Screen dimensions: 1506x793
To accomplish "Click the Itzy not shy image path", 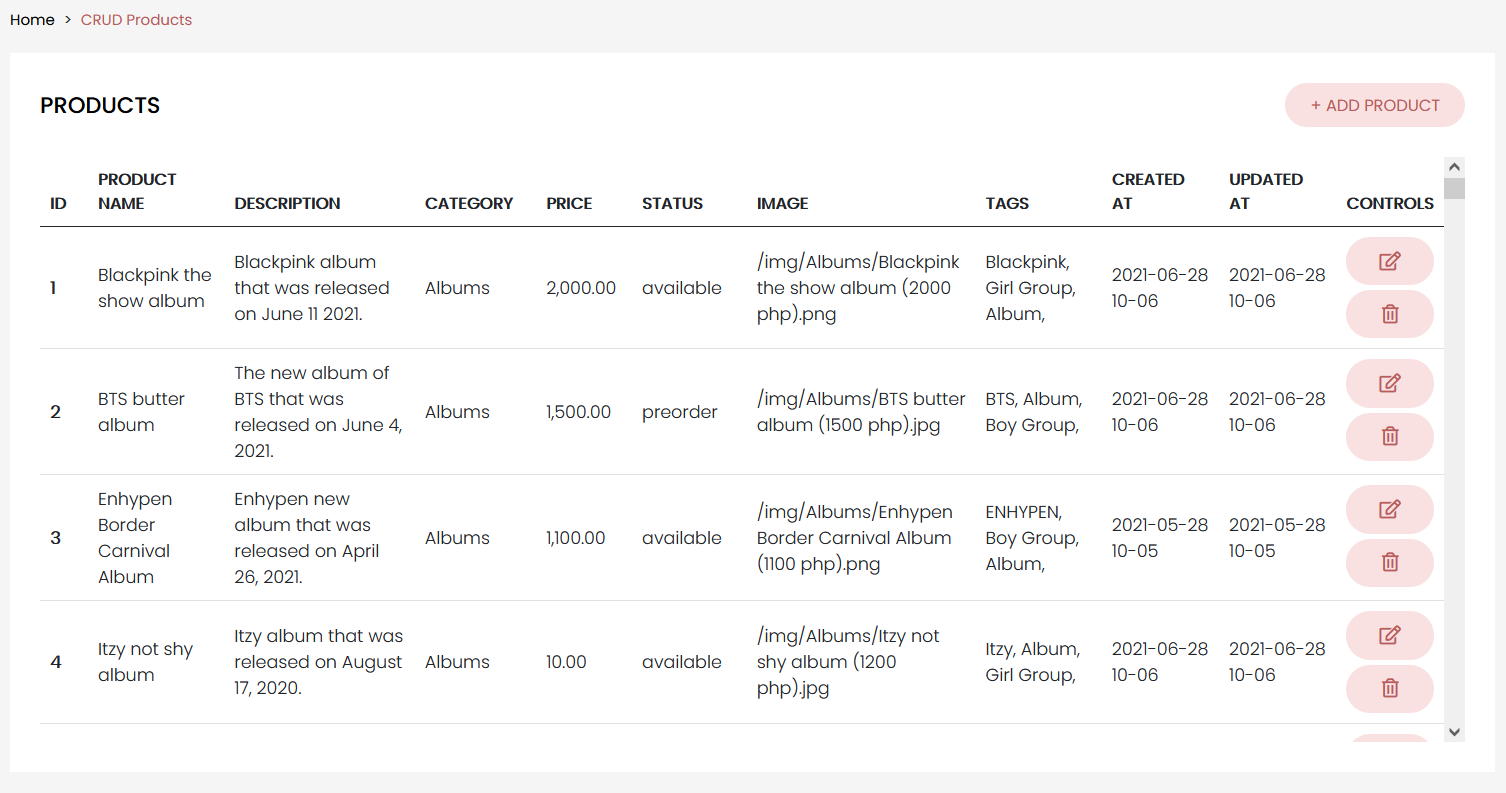I will coord(848,662).
